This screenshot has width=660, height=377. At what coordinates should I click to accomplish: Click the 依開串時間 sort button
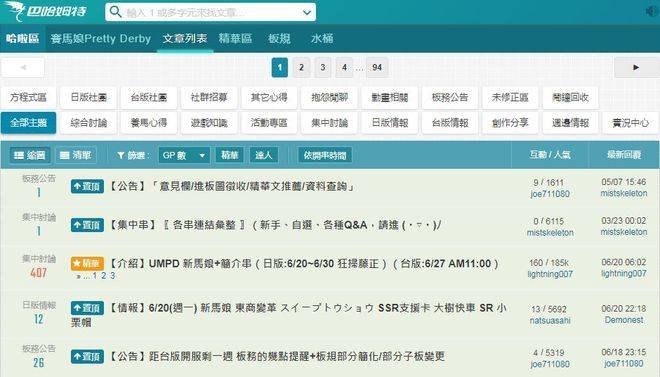tap(325, 155)
